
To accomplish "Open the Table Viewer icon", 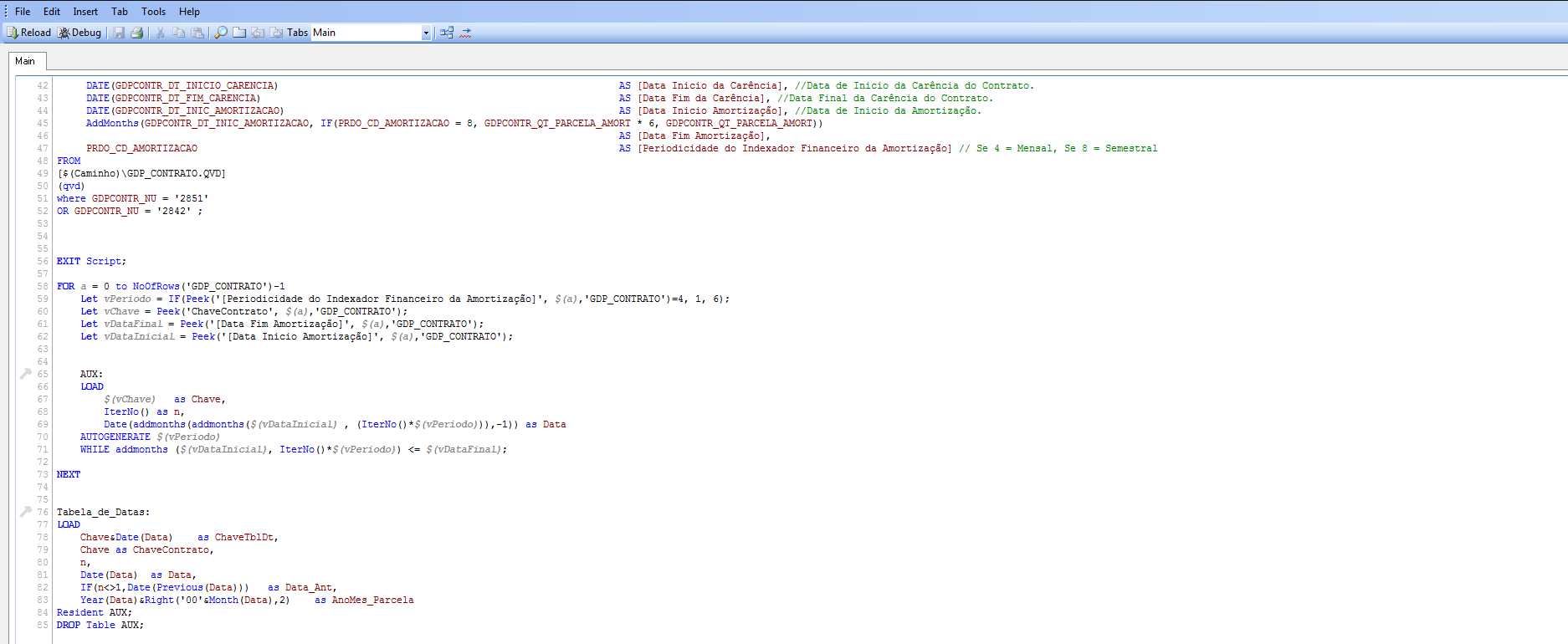I will [447, 33].
